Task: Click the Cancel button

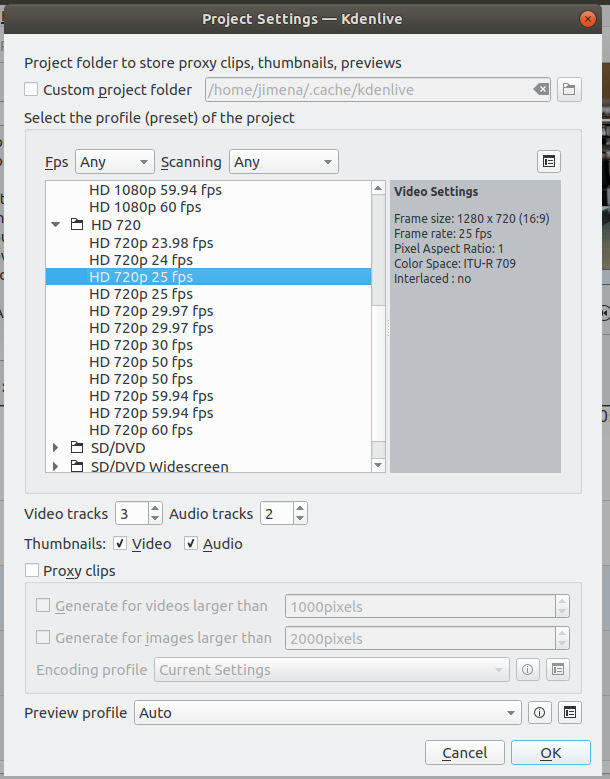Action: click(x=464, y=753)
